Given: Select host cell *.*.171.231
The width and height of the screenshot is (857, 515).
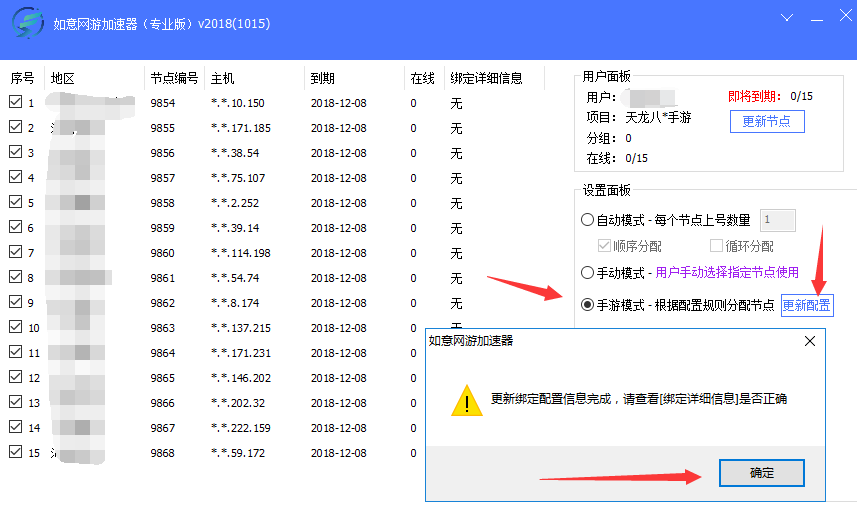Looking at the screenshot, I should click(240, 353).
